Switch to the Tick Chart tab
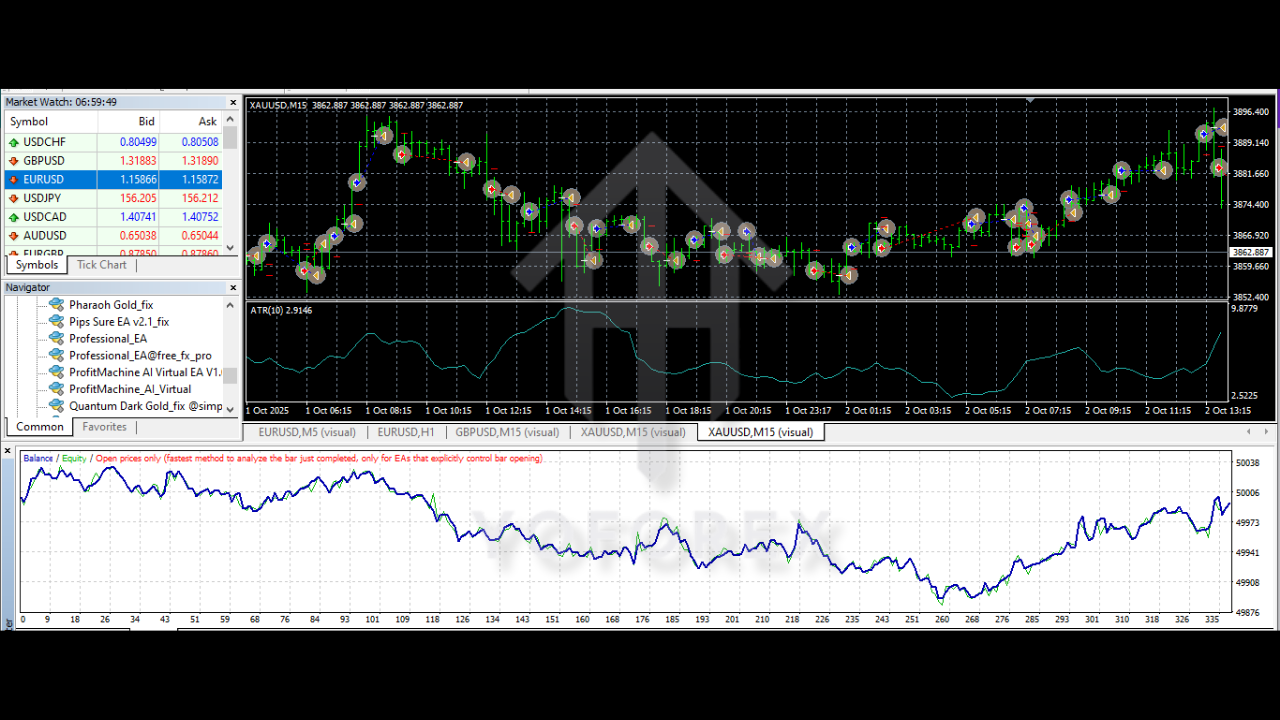 point(101,264)
